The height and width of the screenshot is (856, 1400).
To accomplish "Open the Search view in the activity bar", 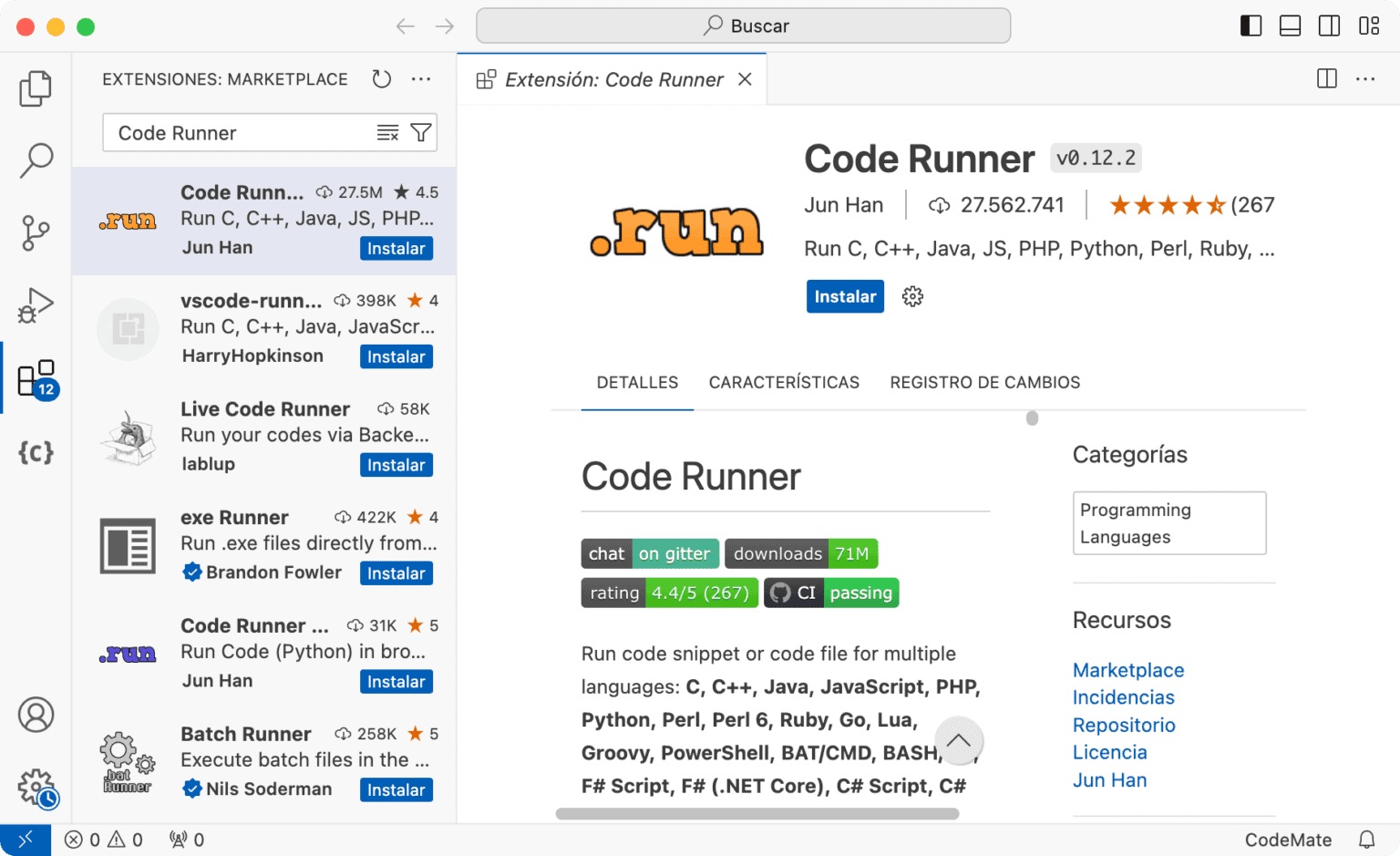I will [x=36, y=160].
